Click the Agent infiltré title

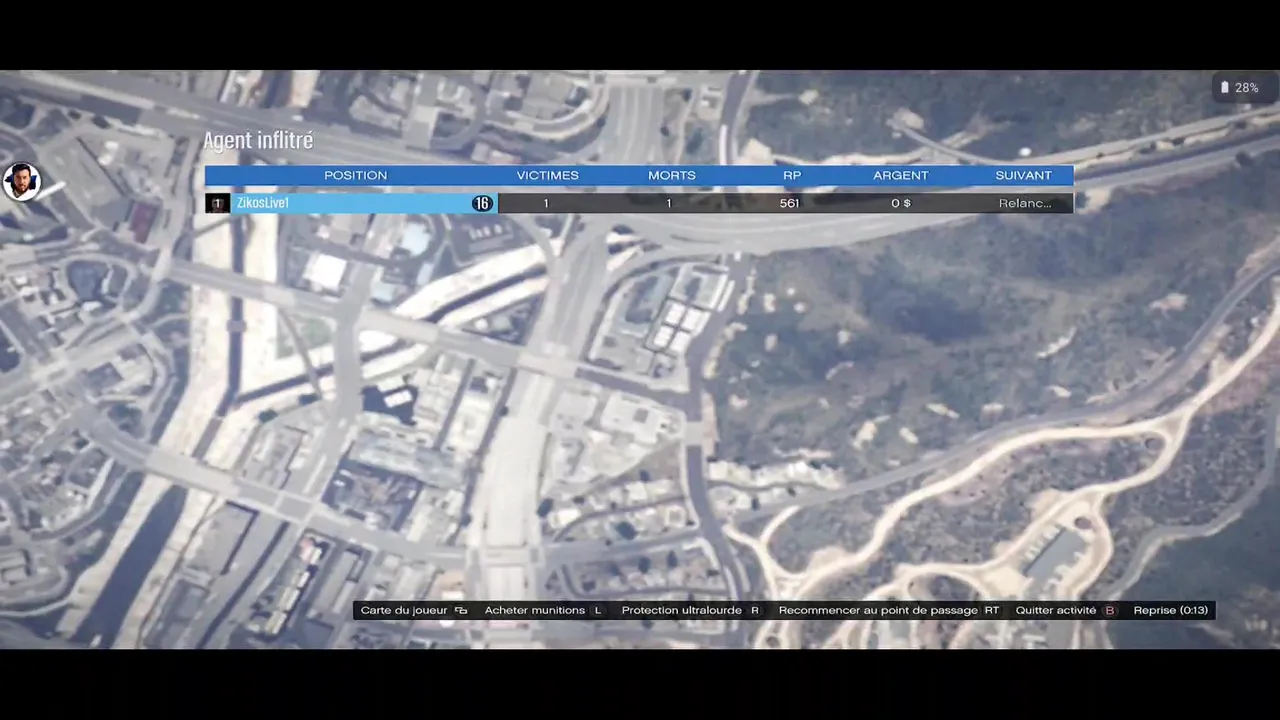[258, 141]
